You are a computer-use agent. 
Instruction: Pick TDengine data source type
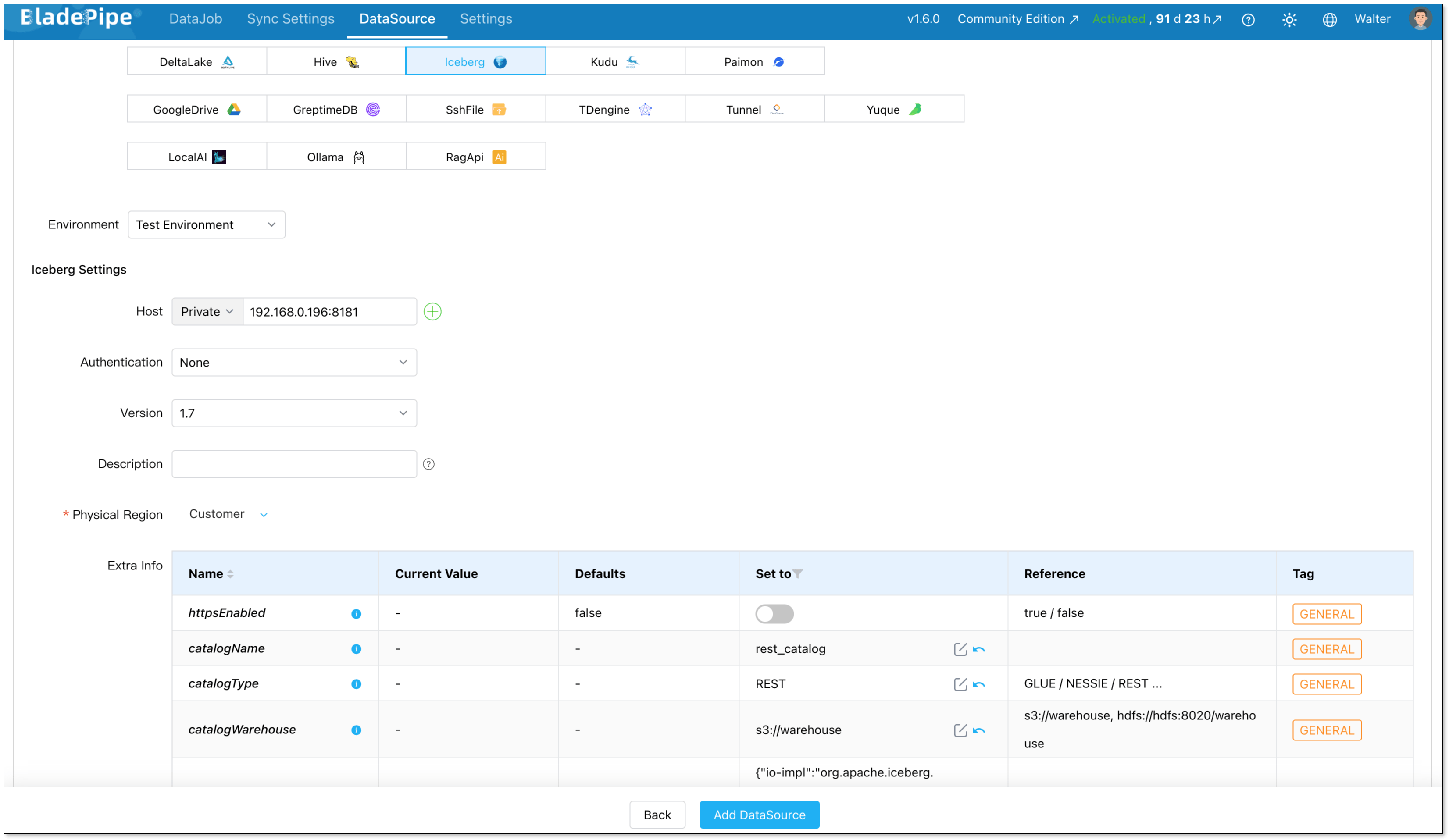(x=615, y=109)
